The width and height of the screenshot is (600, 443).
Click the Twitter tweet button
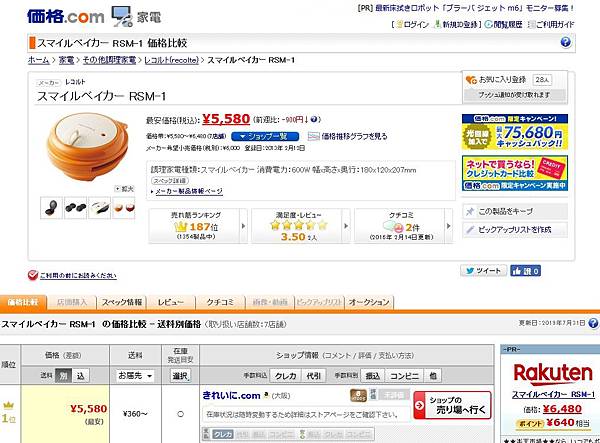(483, 271)
